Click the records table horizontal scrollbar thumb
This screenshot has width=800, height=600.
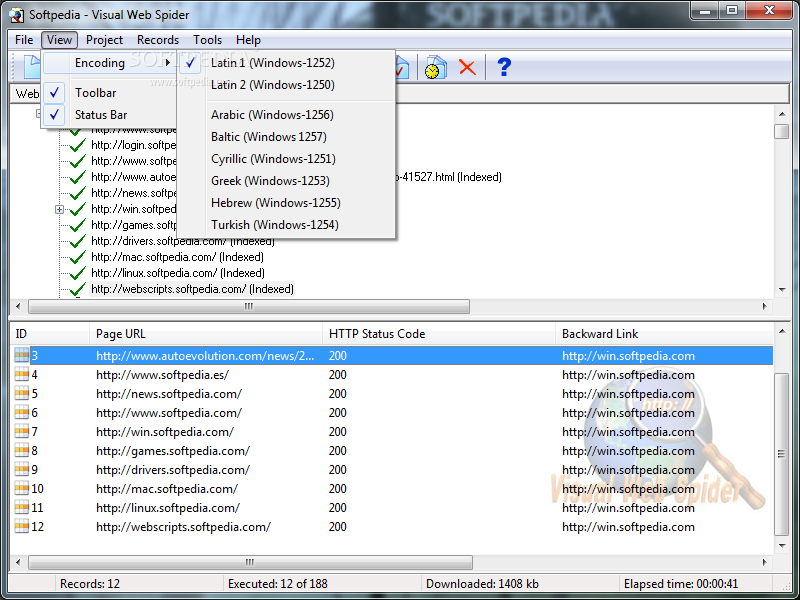coord(250,562)
